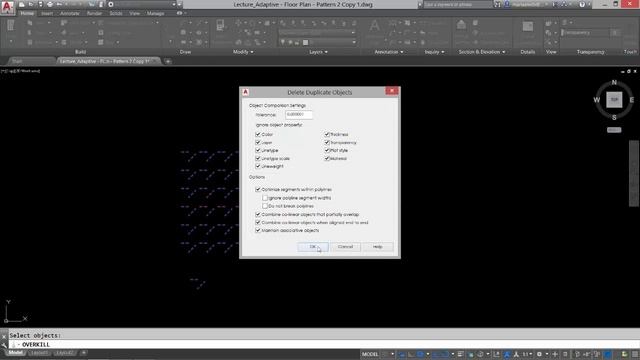Click the W compass letter on ViewCube

[597, 100]
